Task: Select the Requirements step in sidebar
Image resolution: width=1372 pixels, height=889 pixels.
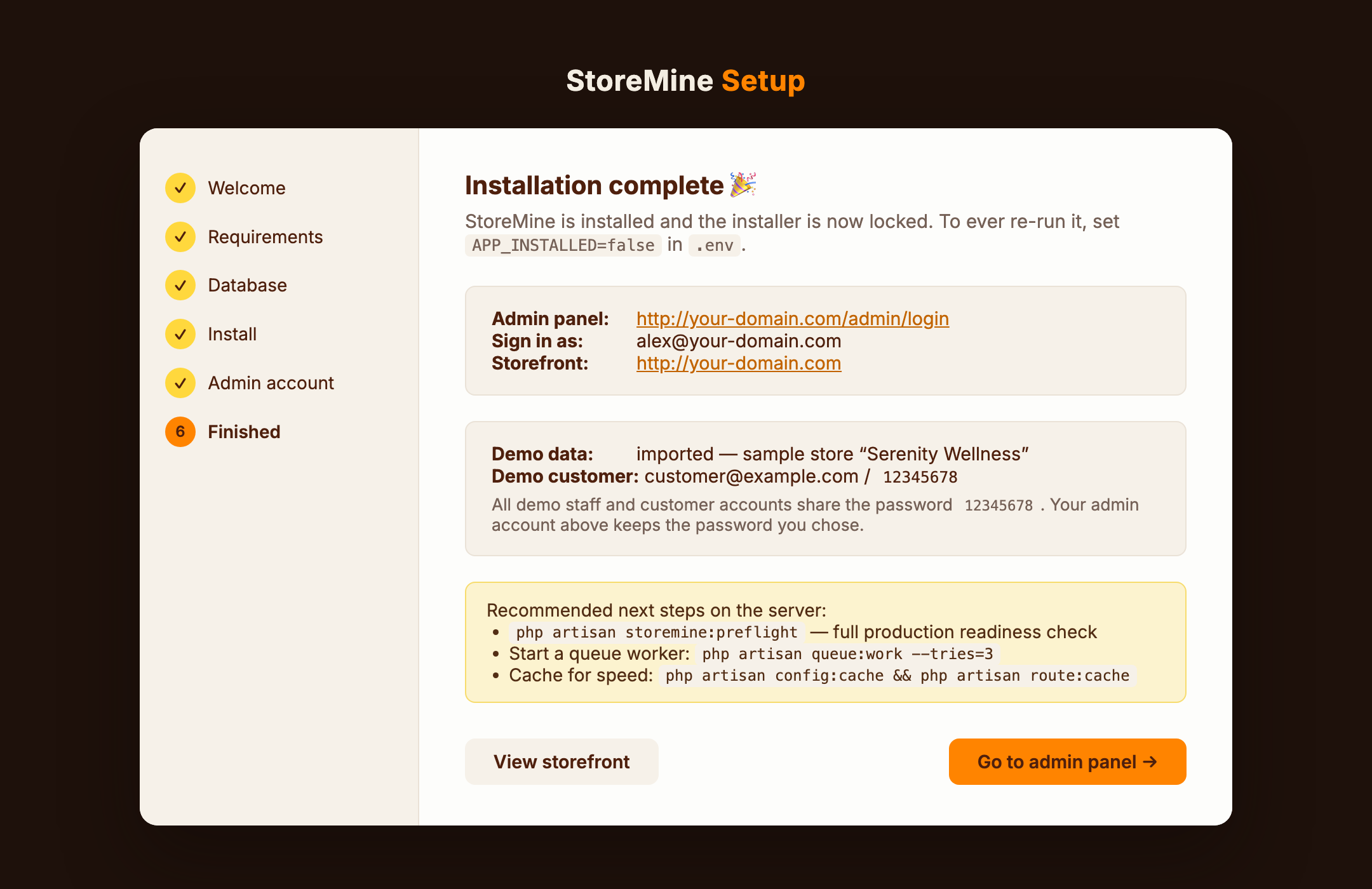Action: coord(265,237)
